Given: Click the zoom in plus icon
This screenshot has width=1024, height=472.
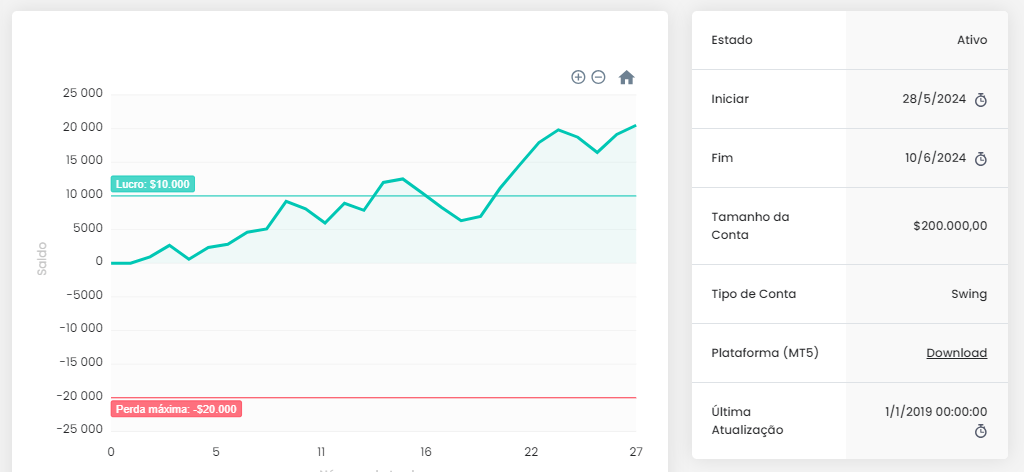Looking at the screenshot, I should click(x=578, y=77).
